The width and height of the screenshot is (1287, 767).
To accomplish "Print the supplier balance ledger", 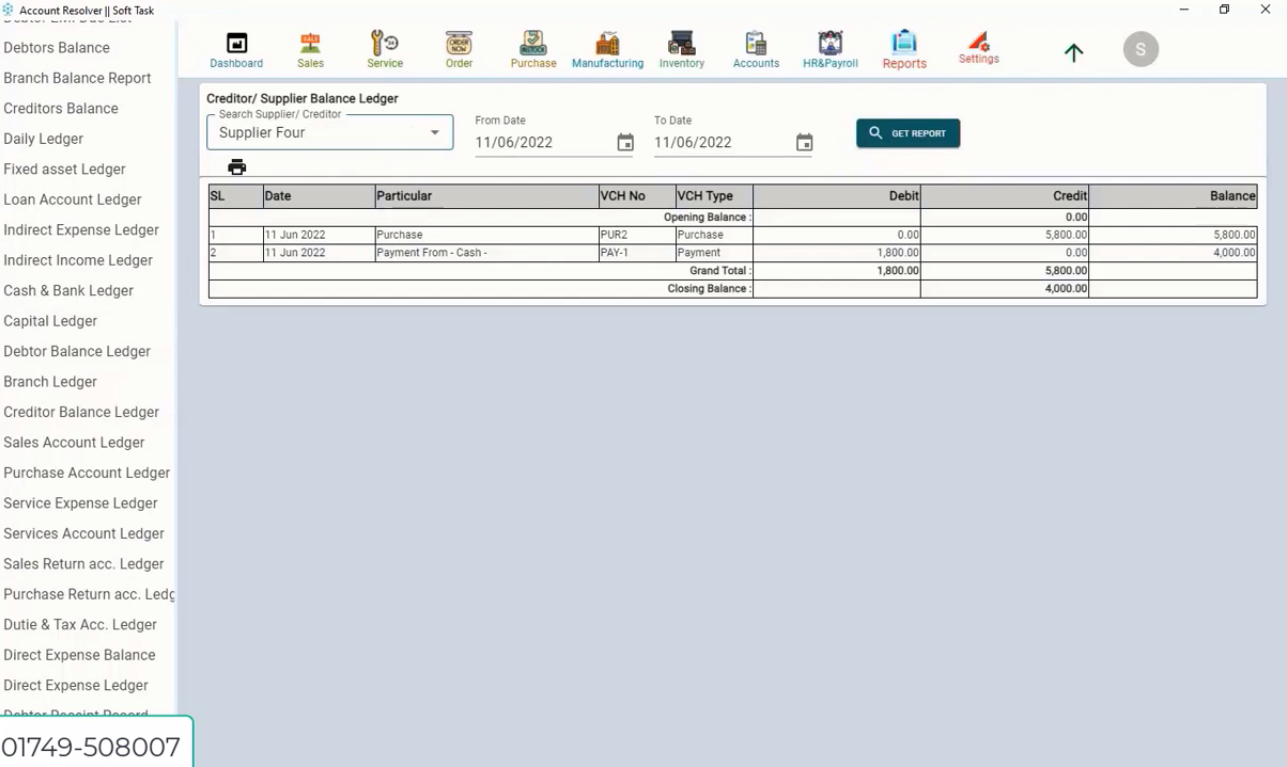I will coord(237,167).
